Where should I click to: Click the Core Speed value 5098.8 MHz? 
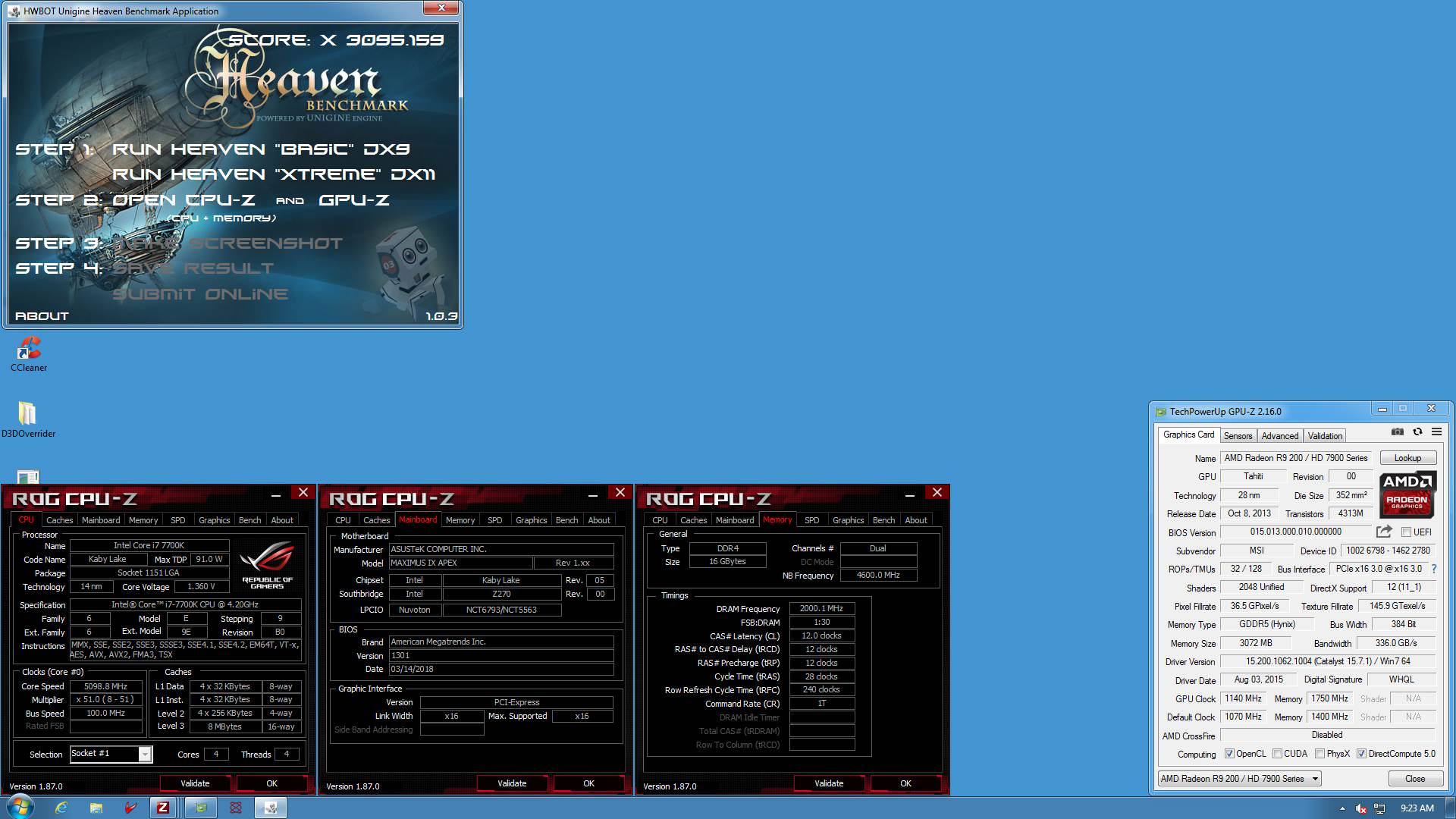[x=106, y=686]
